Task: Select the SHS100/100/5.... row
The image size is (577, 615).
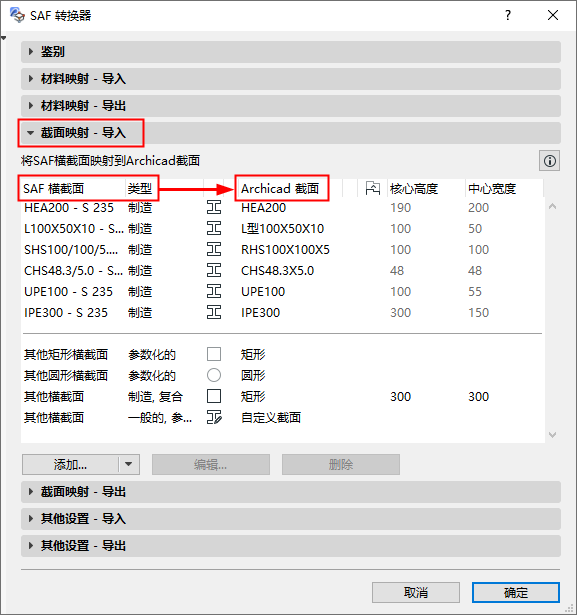Action: (282, 249)
